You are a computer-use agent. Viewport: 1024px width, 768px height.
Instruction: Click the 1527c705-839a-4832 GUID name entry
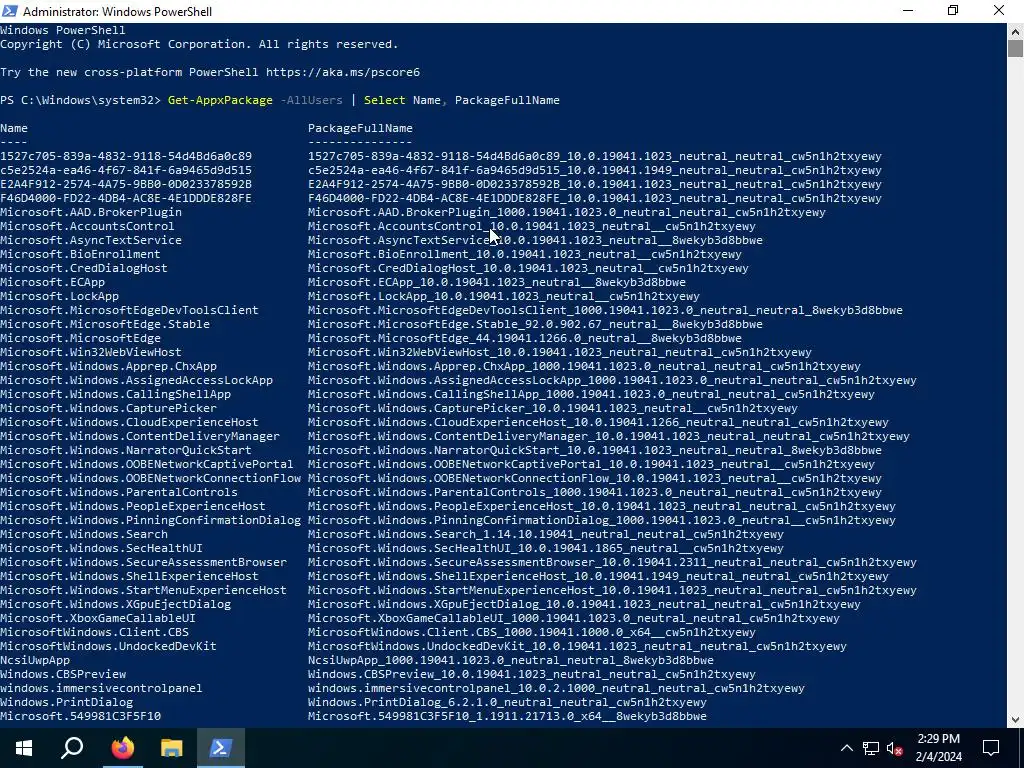pos(126,156)
